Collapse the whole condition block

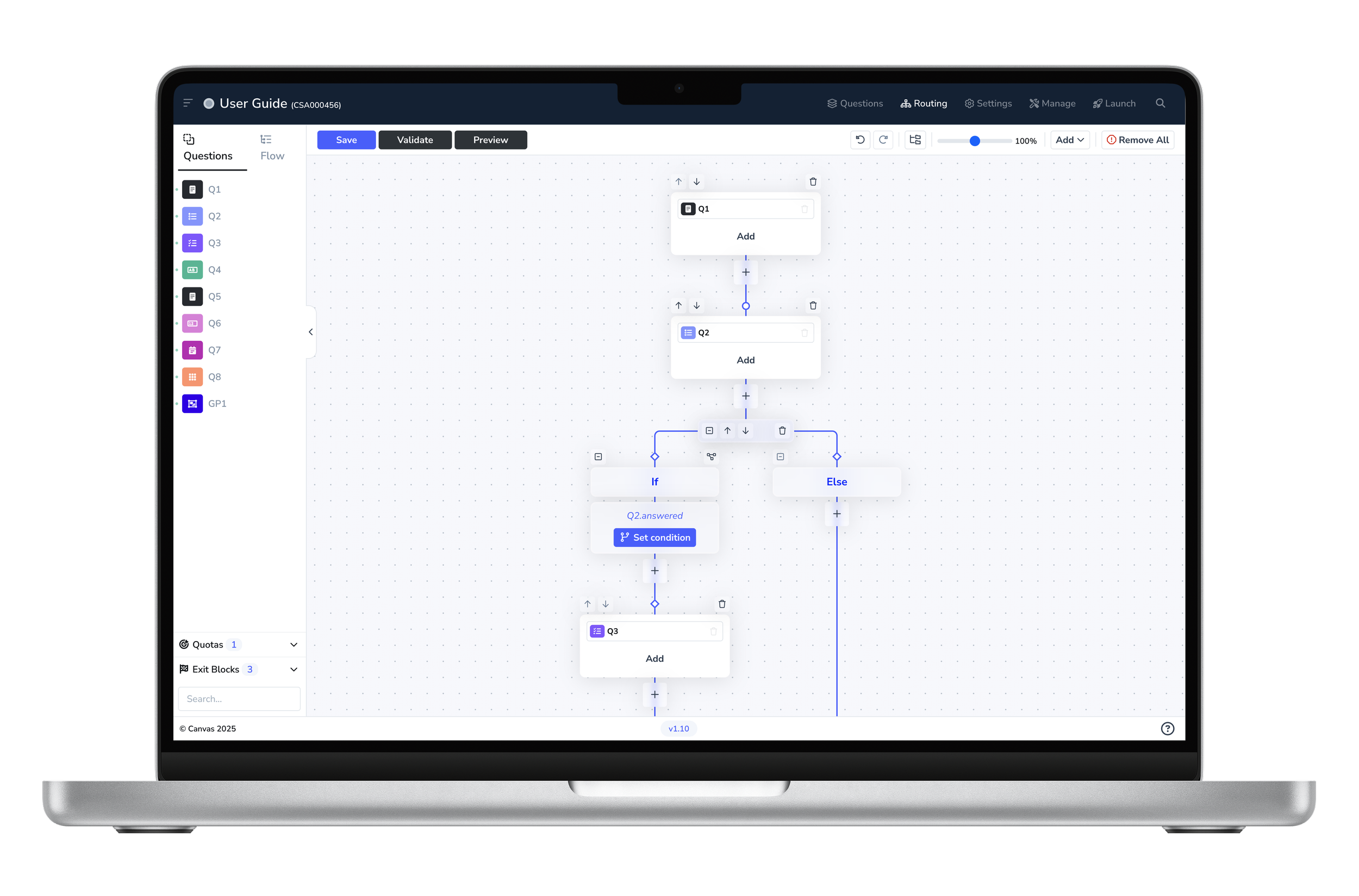[x=709, y=431]
